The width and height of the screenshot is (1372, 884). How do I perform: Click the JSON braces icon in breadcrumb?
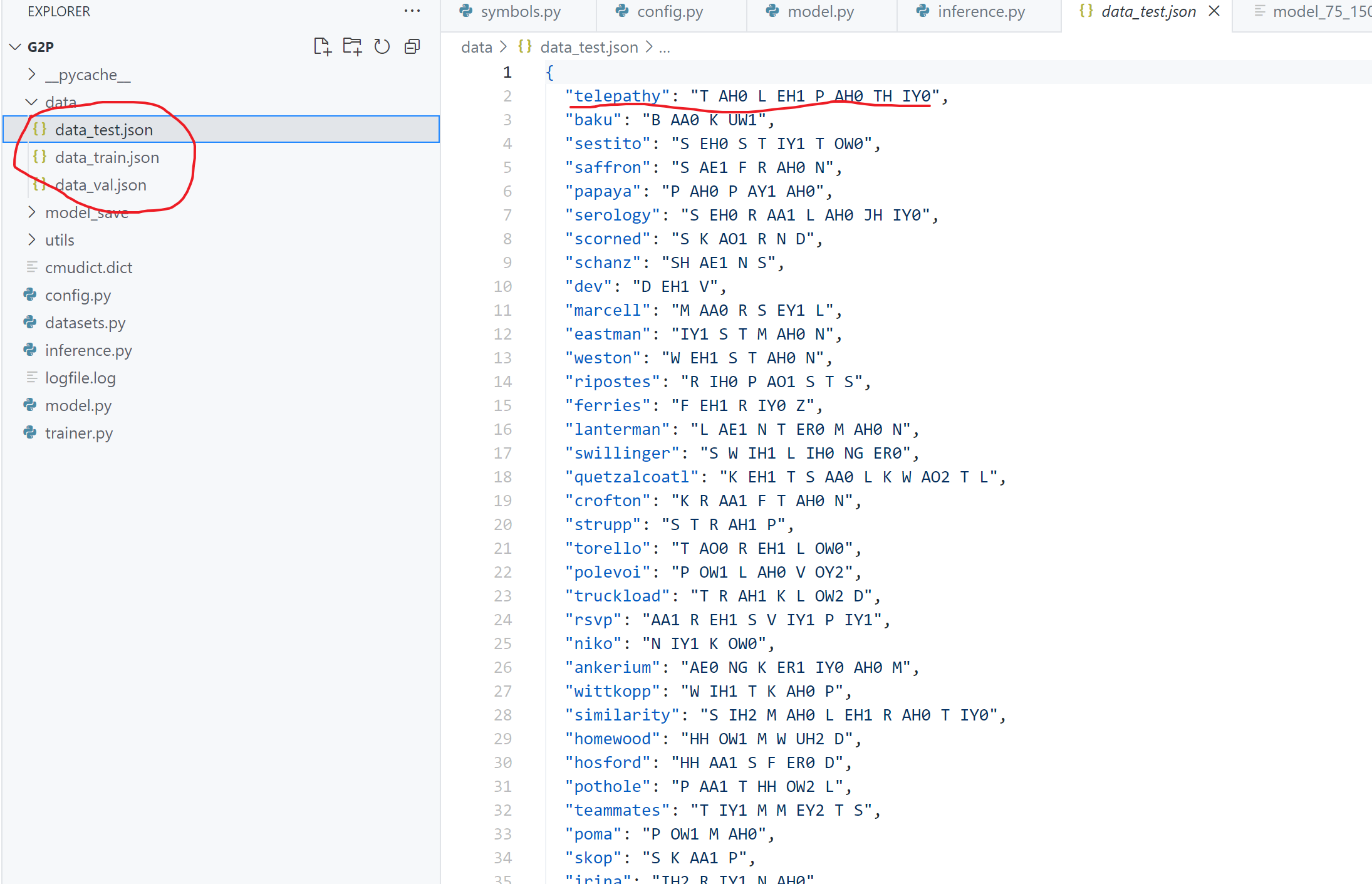pos(525,47)
